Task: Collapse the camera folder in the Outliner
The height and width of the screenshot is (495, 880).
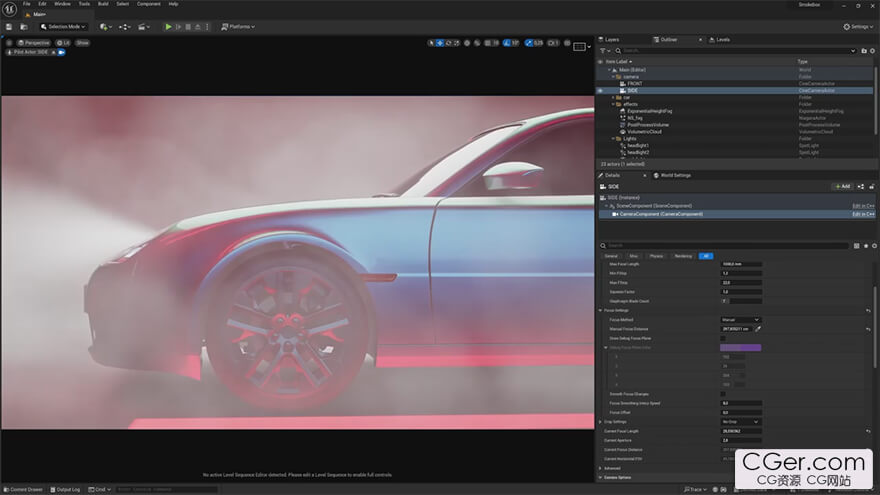Action: click(613, 77)
